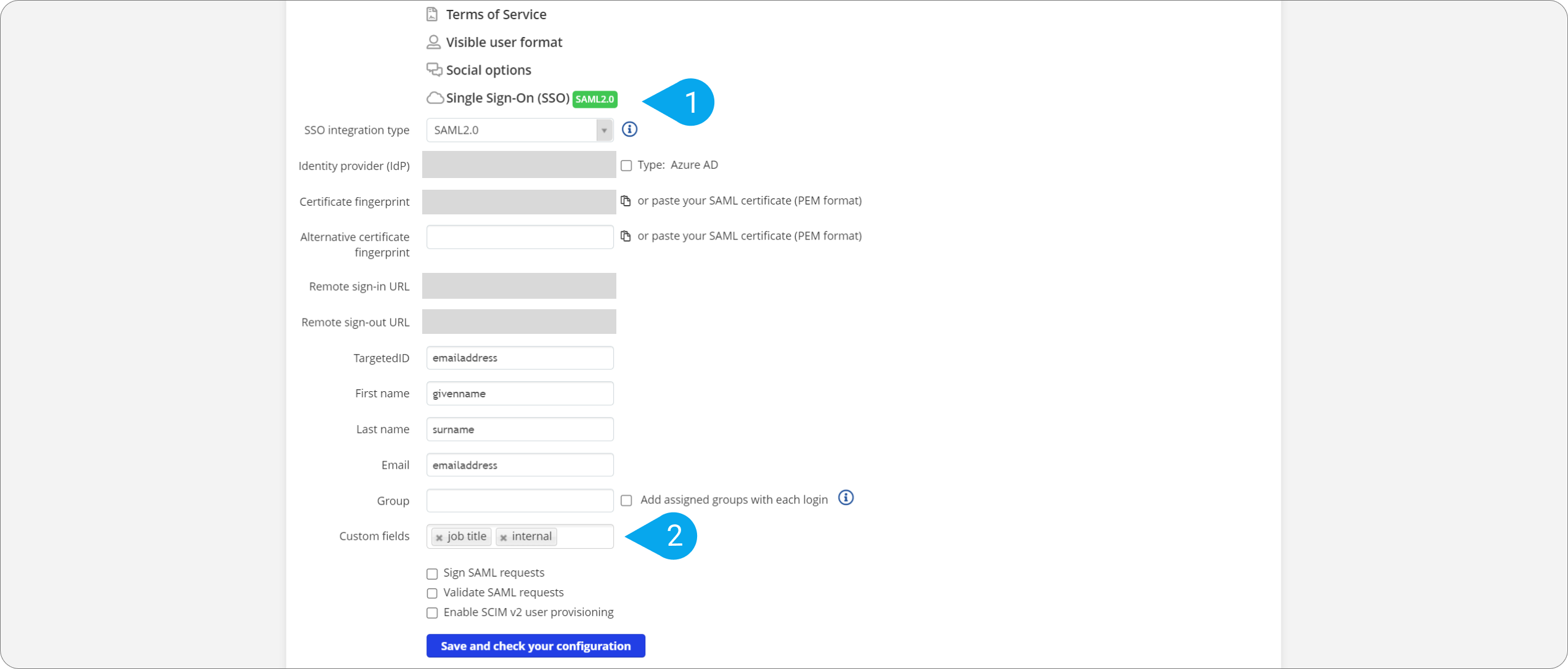Enable Validate SAML requests
Viewport: 1568px width, 669px height.
(x=432, y=593)
